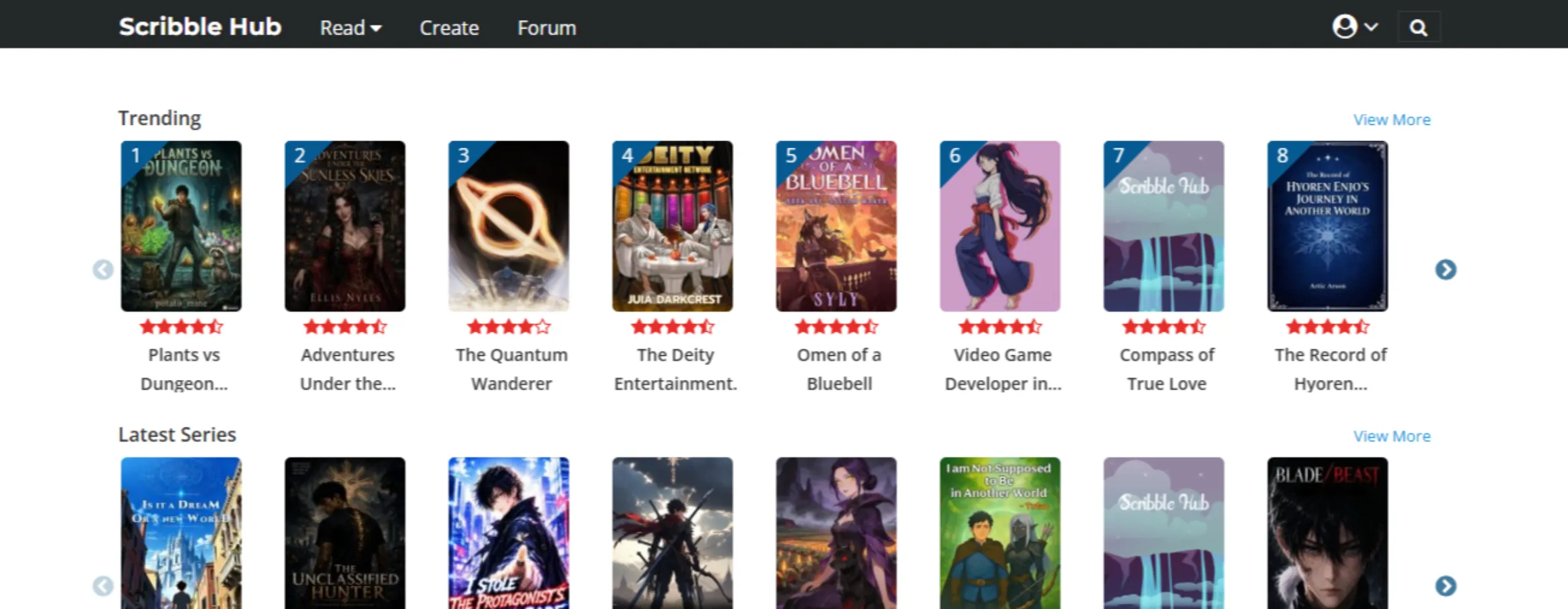
Task: Click the star rating under Adventures Under the
Action: click(x=344, y=327)
